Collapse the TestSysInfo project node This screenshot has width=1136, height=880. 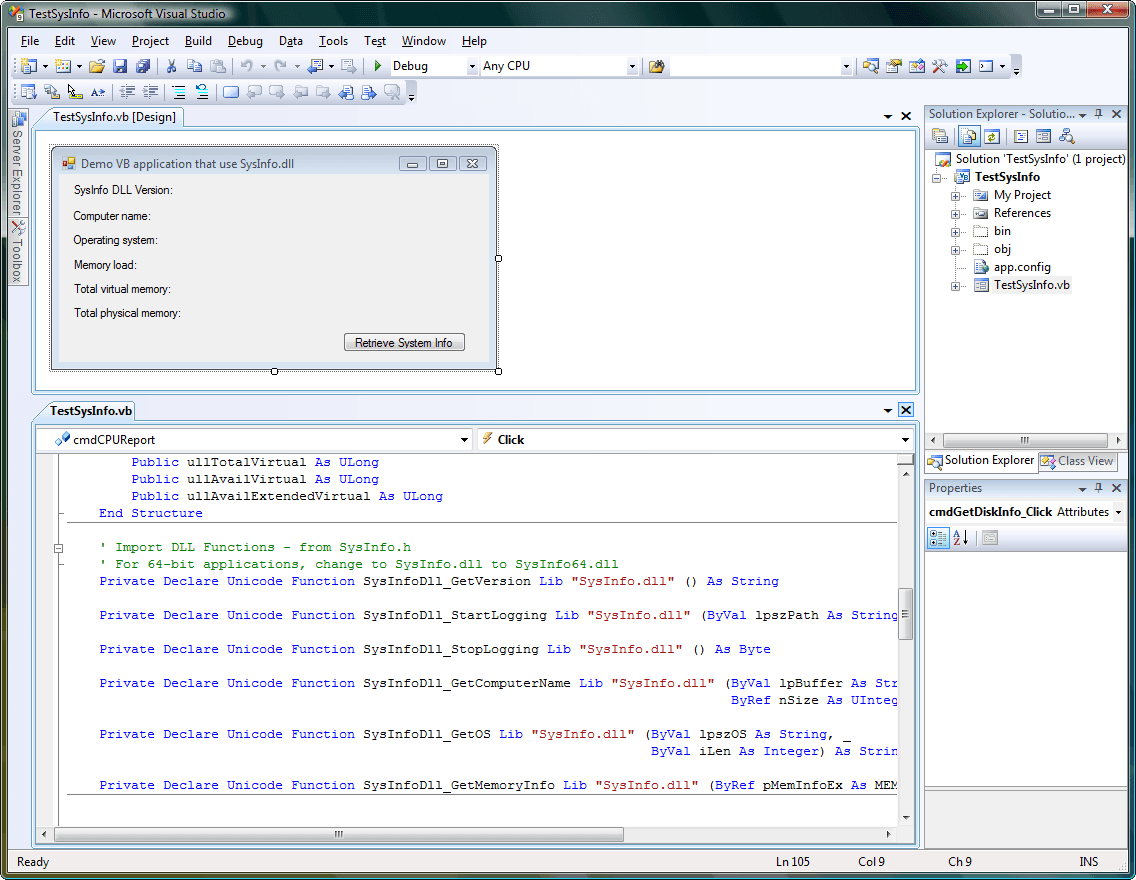[936, 178]
